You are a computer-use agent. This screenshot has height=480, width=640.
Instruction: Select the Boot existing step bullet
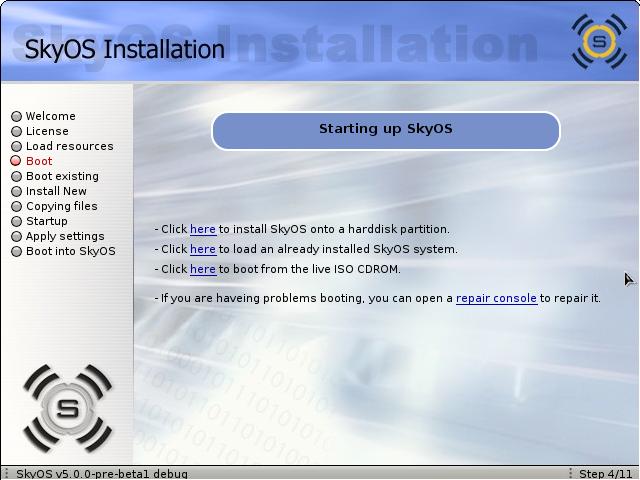tap(16, 176)
